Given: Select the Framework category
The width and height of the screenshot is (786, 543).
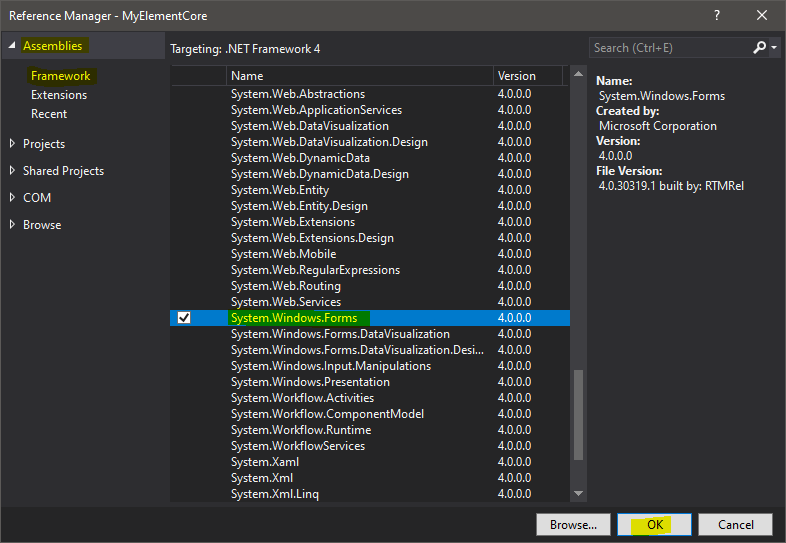Looking at the screenshot, I should pyautogui.click(x=60, y=76).
